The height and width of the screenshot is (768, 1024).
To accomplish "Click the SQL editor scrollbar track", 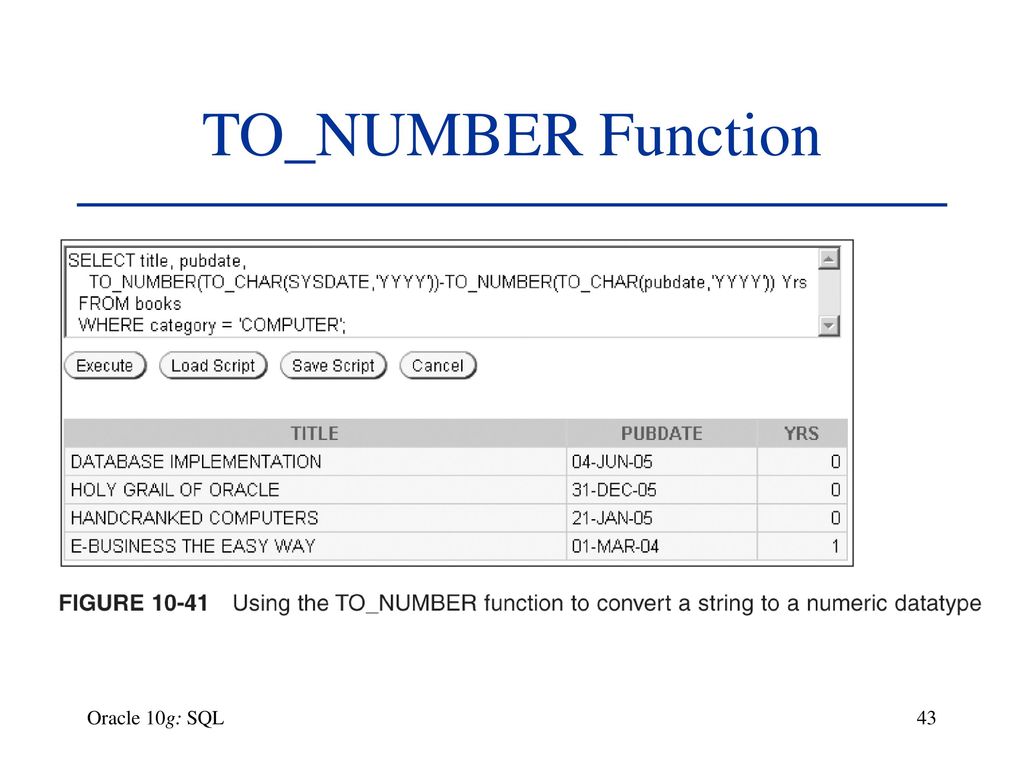I will pyautogui.click(x=828, y=292).
